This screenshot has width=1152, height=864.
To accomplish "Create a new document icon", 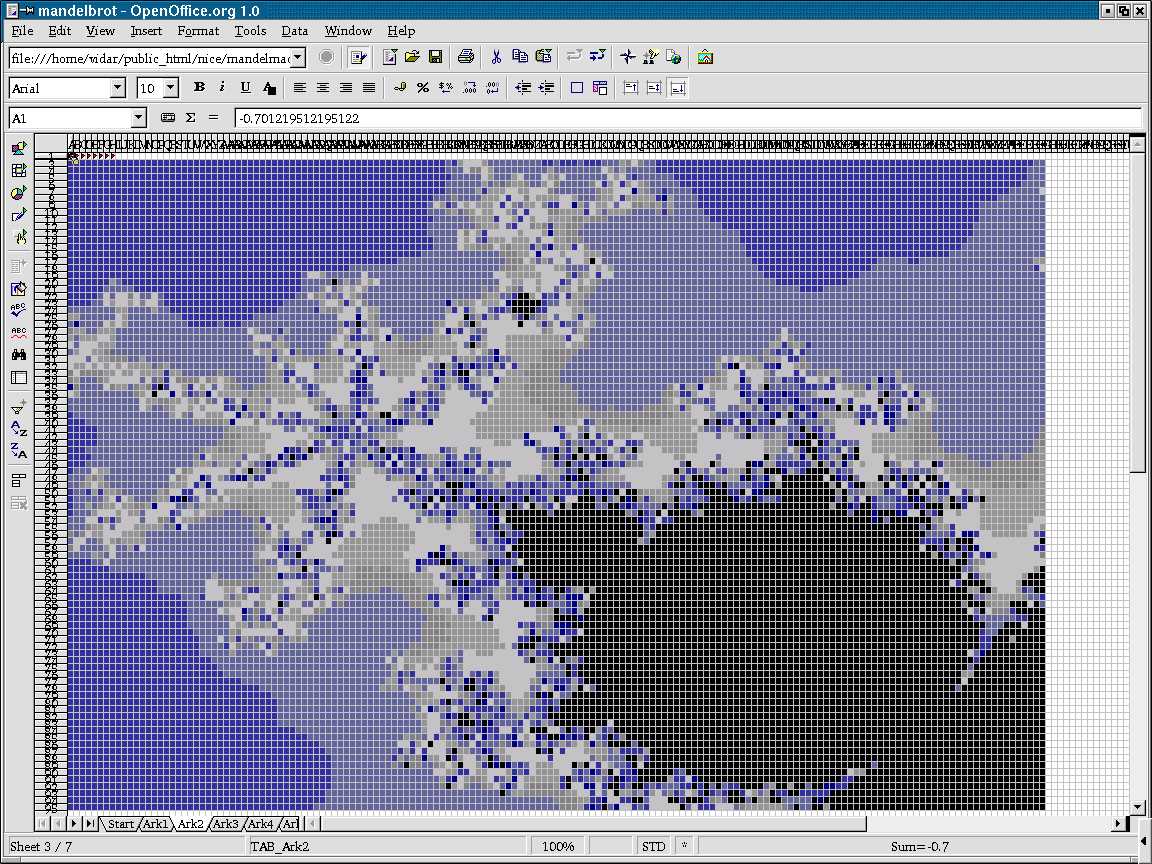I will [390, 57].
